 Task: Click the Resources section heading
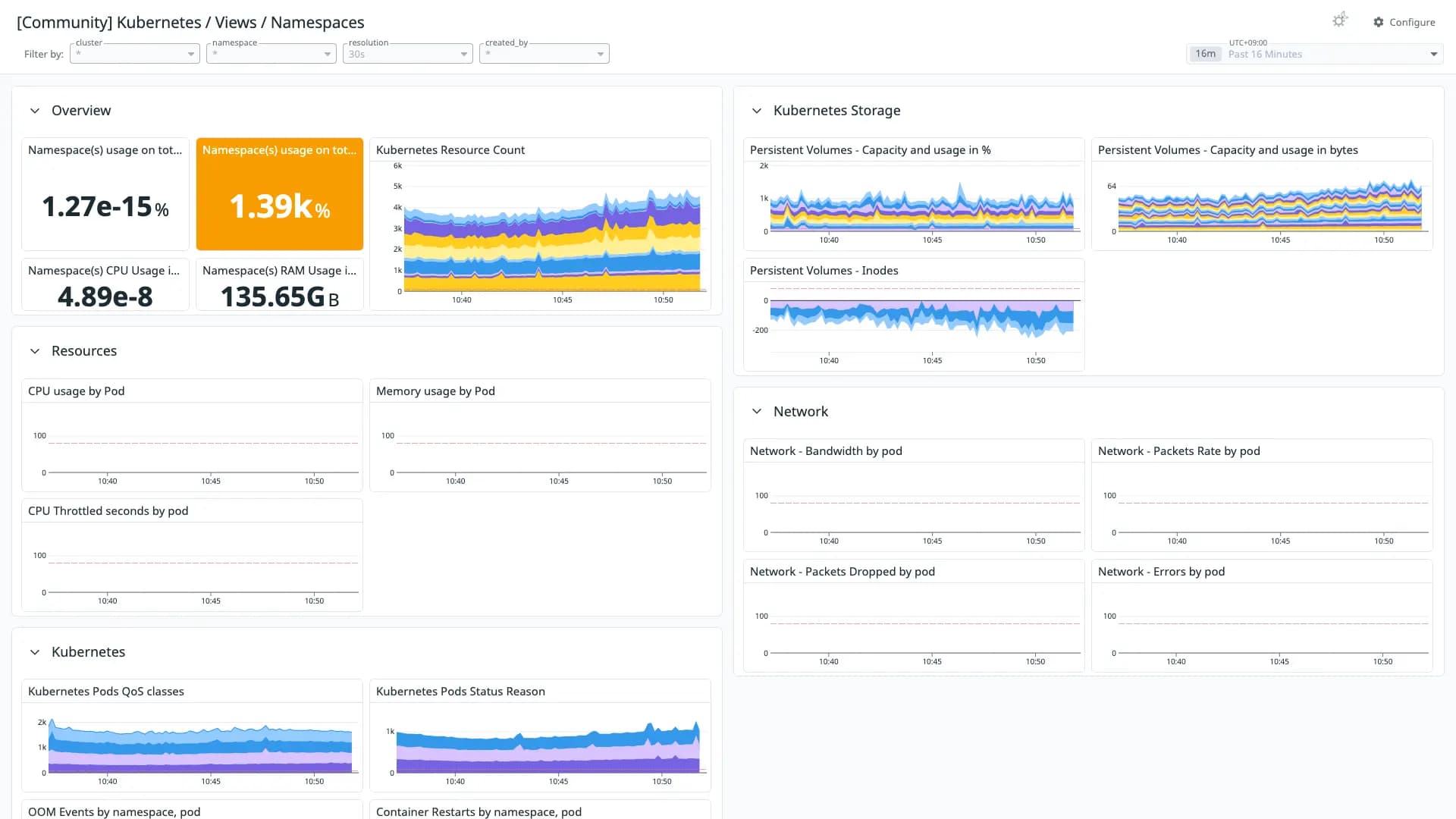(84, 351)
